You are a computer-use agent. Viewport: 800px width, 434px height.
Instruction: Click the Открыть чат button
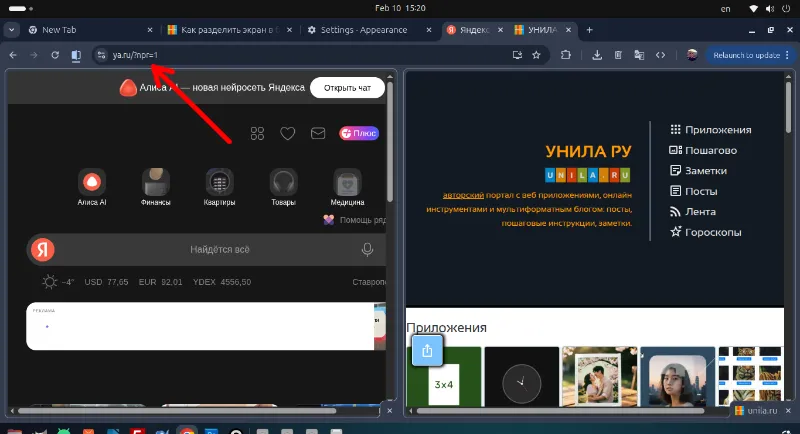[x=347, y=88]
